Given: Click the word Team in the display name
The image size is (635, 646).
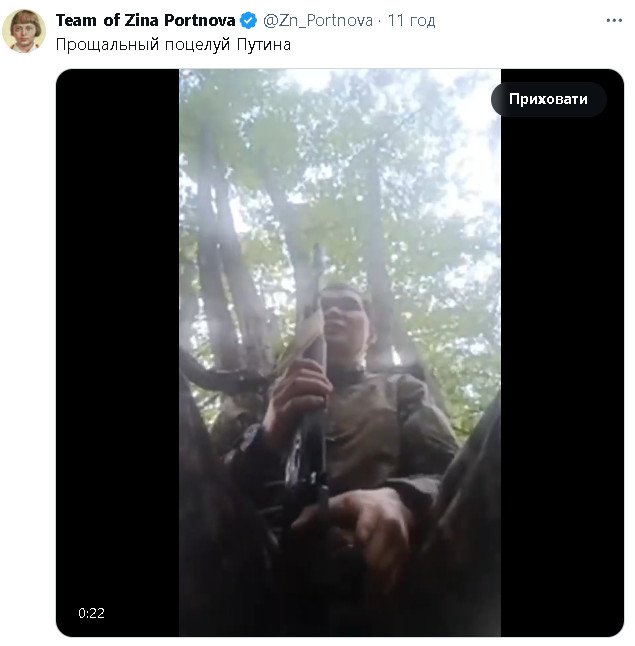Looking at the screenshot, I should (x=75, y=21).
